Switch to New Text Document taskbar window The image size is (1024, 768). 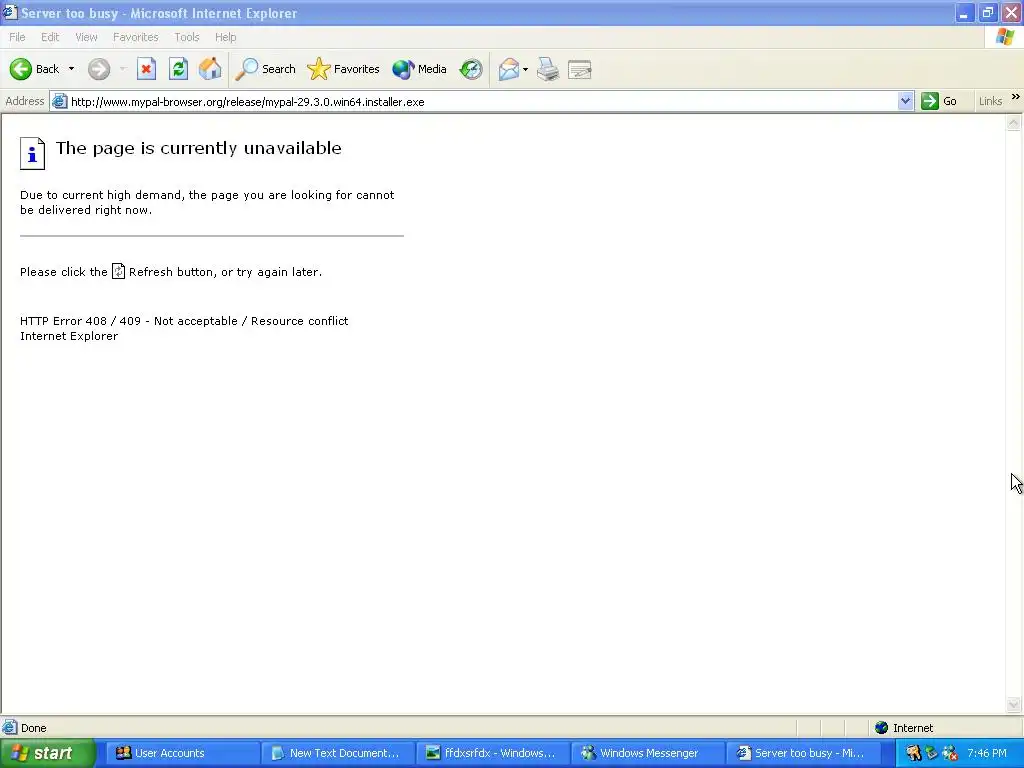(338, 753)
